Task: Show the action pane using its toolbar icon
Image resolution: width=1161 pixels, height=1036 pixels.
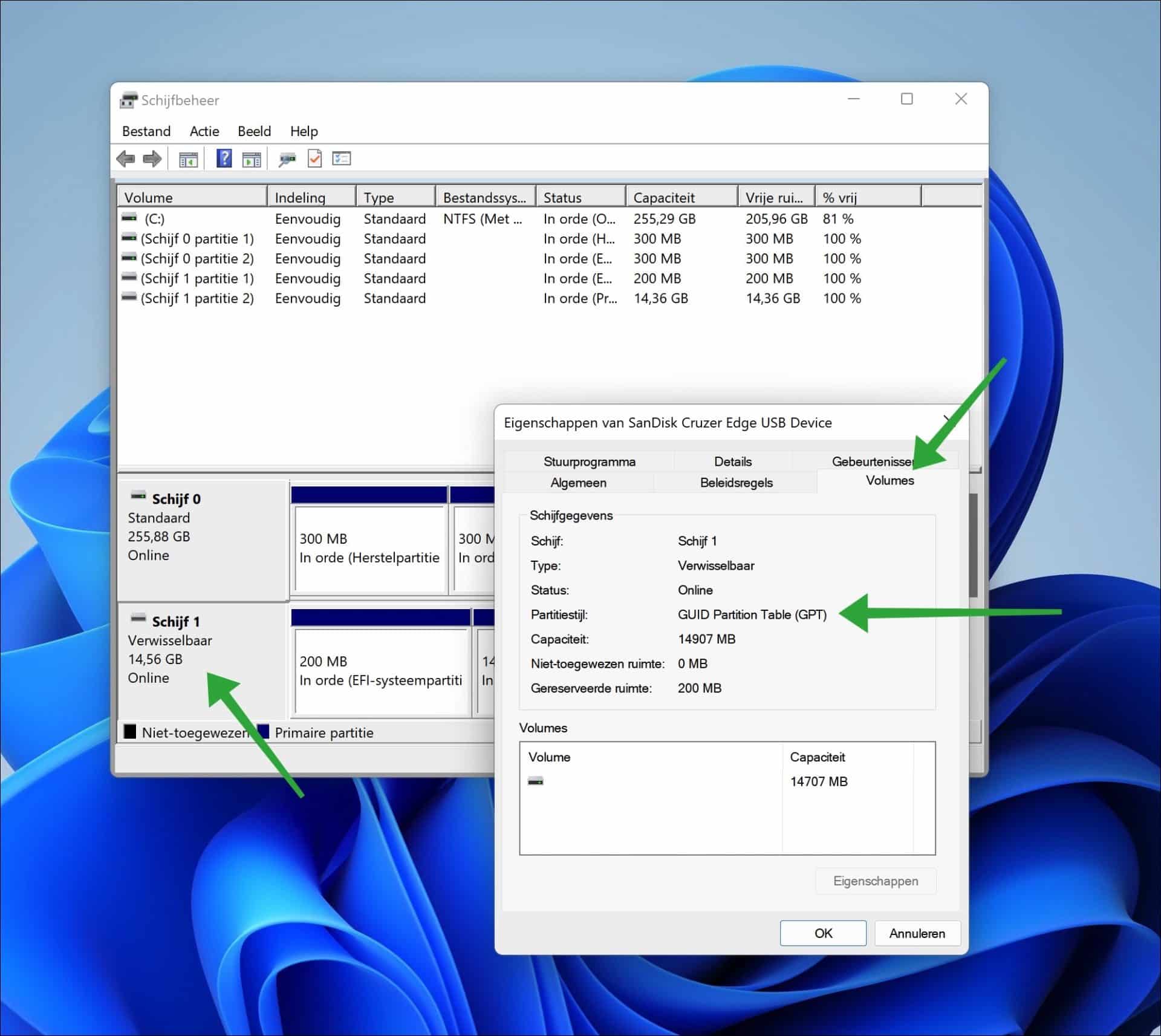Action: coord(252,158)
